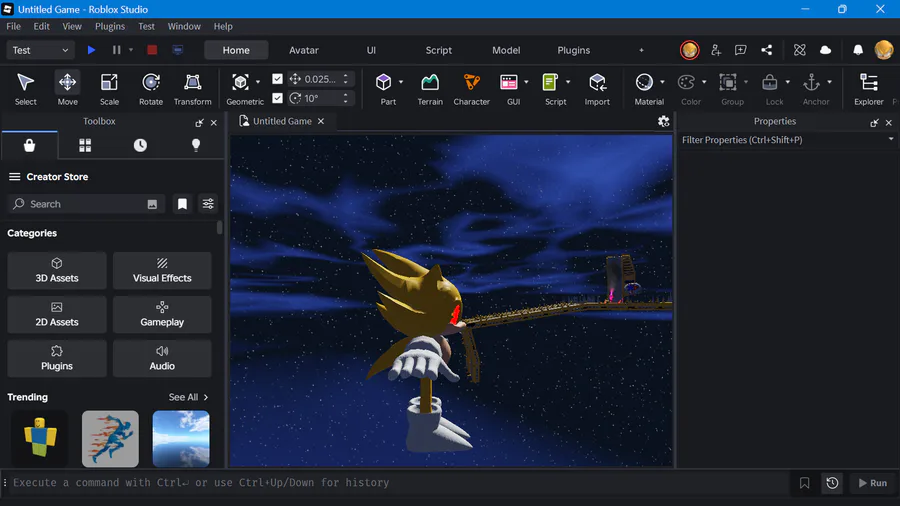Open command history clock icon

coord(832,483)
